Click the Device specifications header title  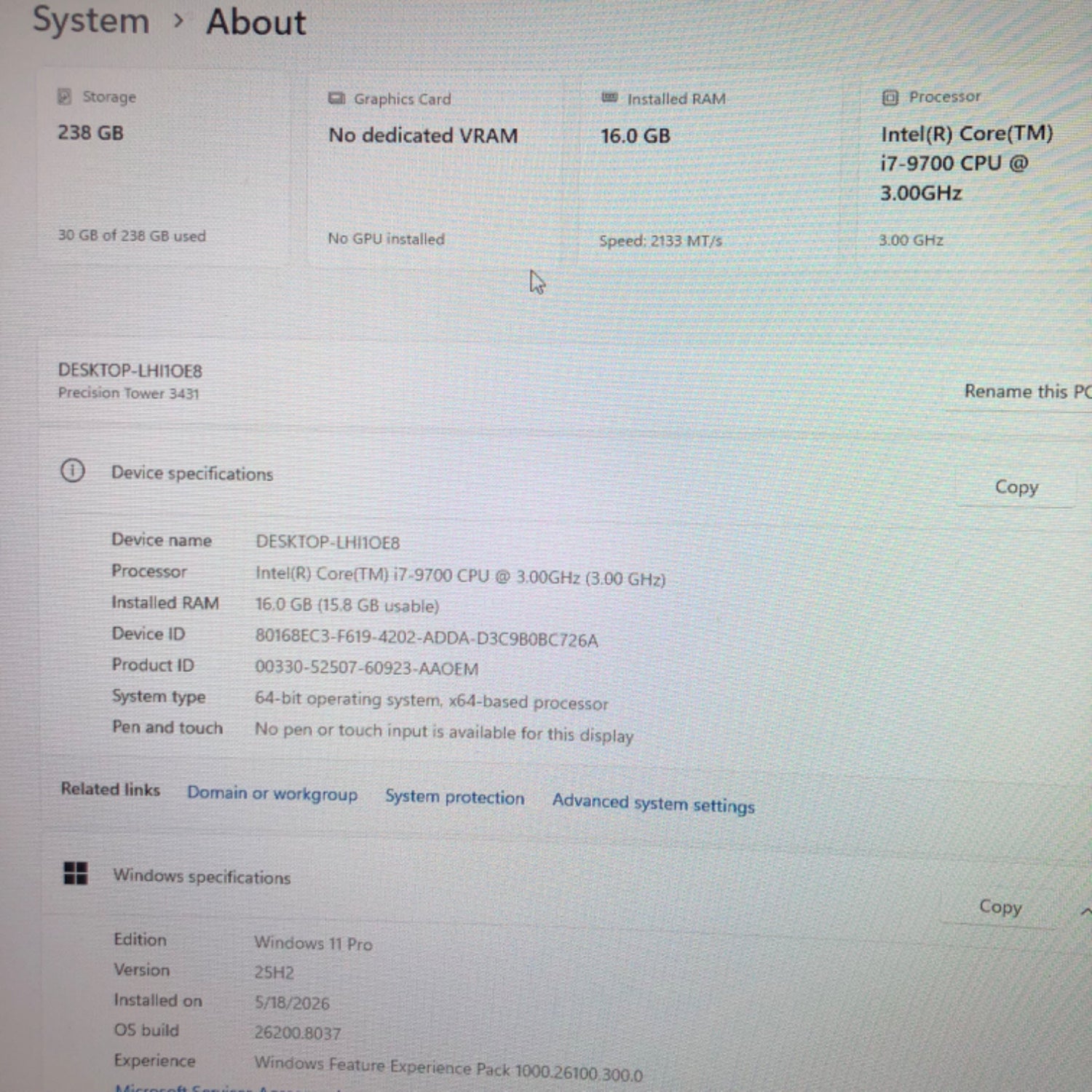point(192,473)
